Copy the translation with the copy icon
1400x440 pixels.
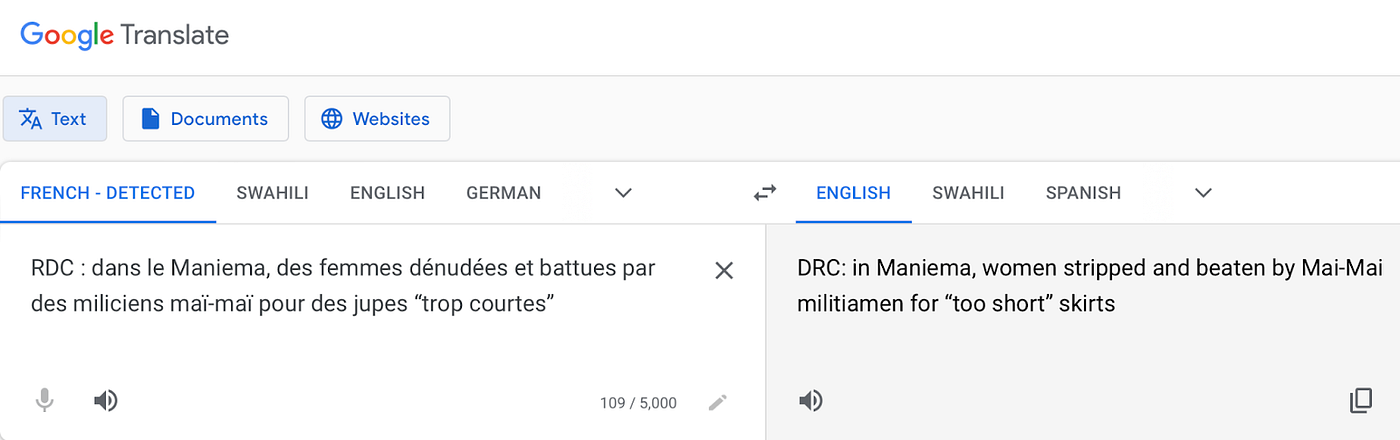point(1360,401)
